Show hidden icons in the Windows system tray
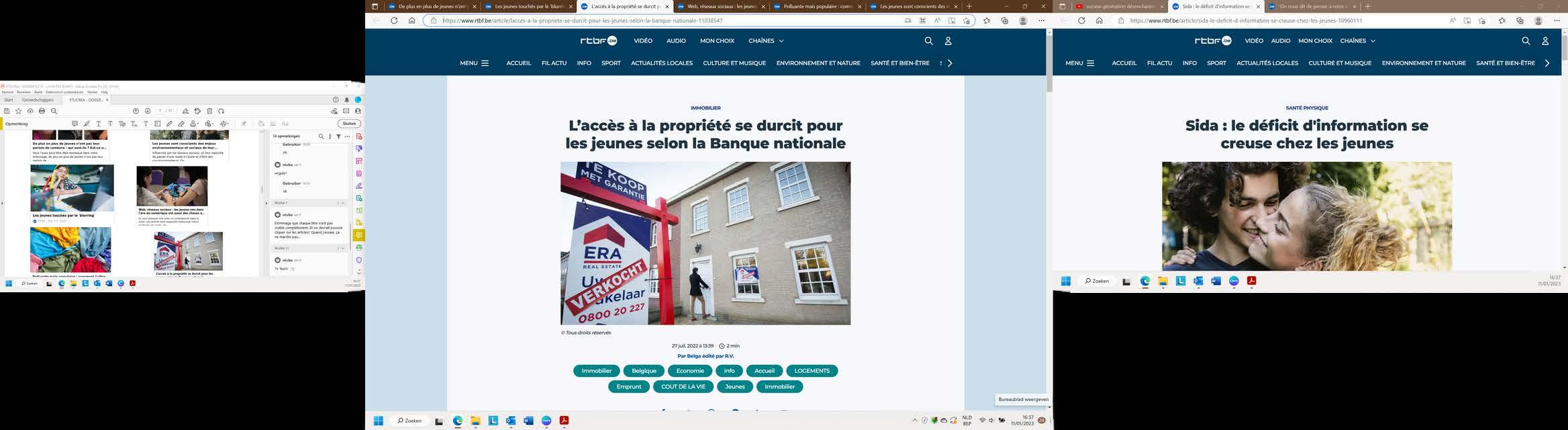The height and width of the screenshot is (430, 1568). pyautogui.click(x=914, y=420)
